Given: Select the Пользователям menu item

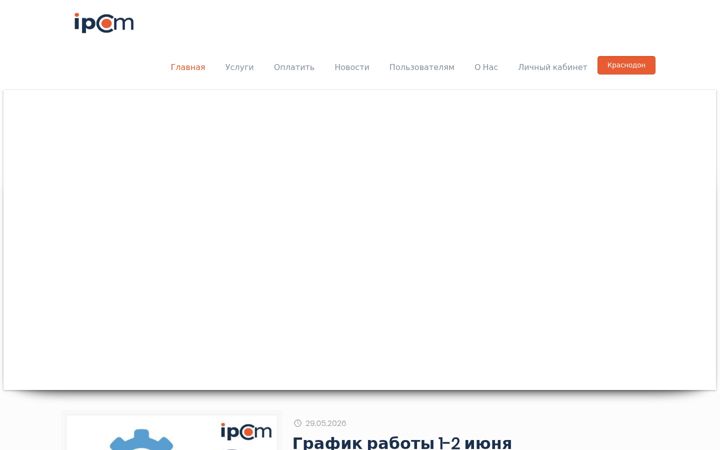Looking at the screenshot, I should (x=422, y=67).
